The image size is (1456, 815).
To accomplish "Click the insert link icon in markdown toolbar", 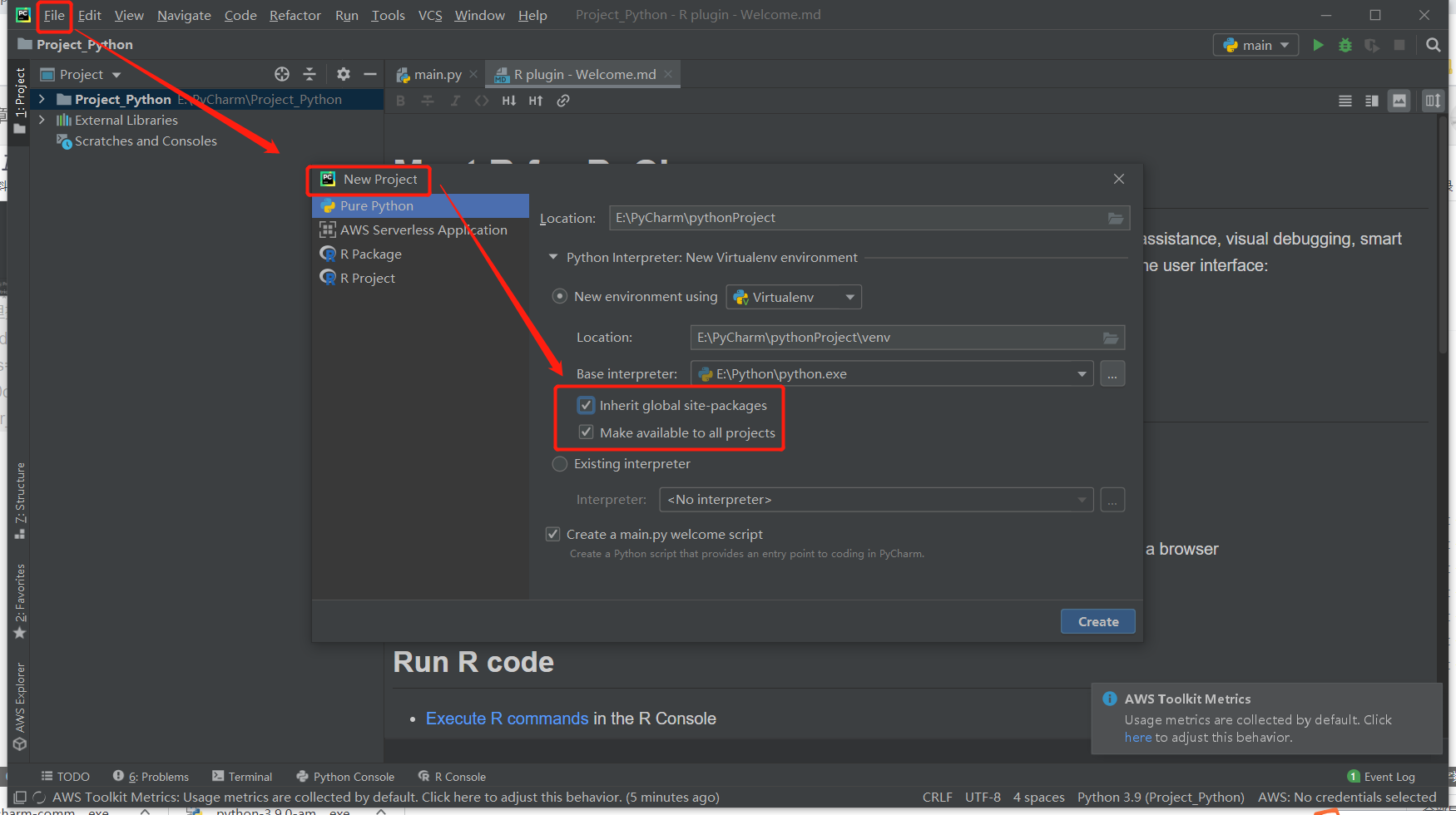I will (563, 101).
